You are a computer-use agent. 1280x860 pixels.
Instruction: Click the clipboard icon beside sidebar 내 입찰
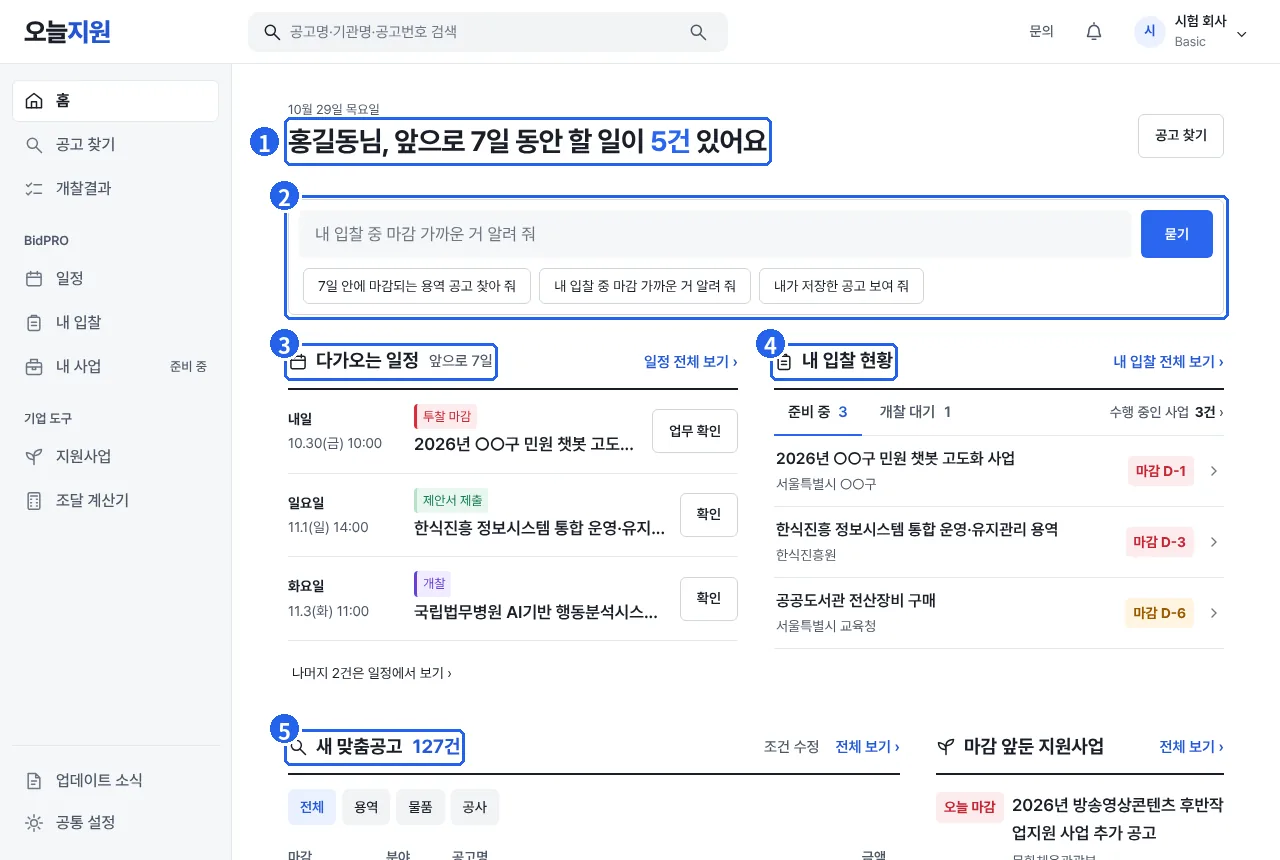(34, 323)
